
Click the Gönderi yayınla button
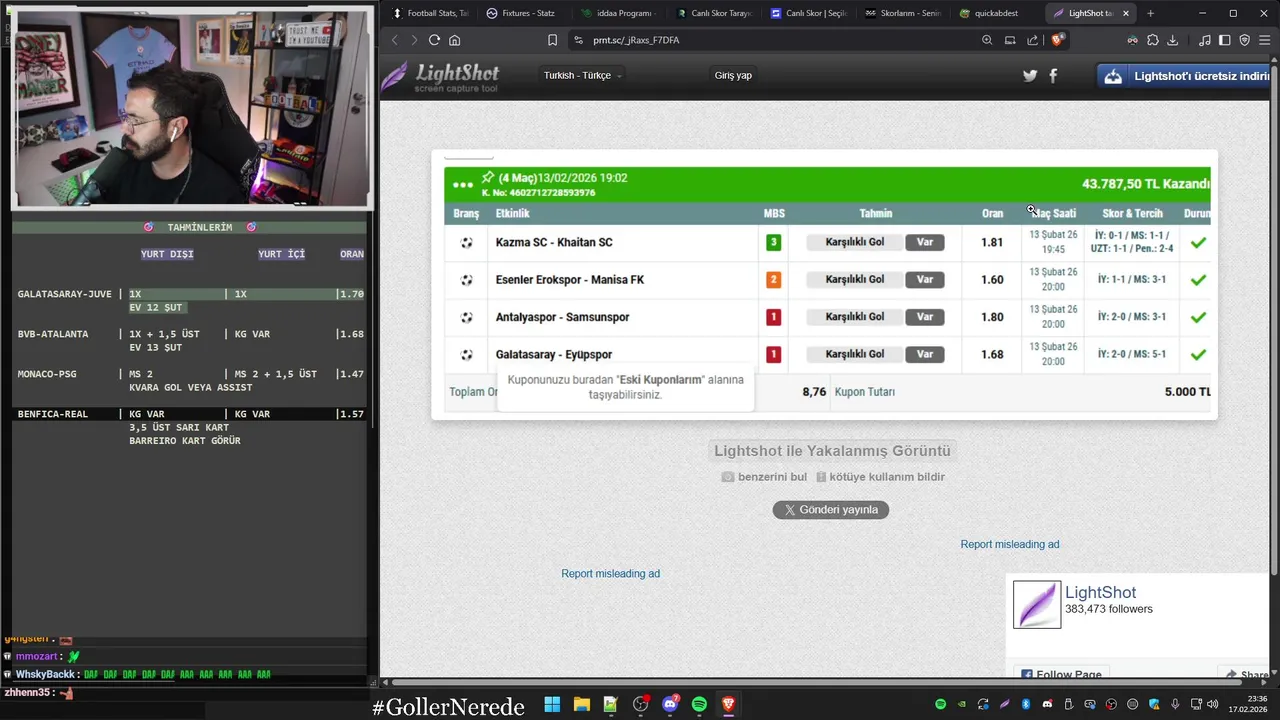[830, 510]
